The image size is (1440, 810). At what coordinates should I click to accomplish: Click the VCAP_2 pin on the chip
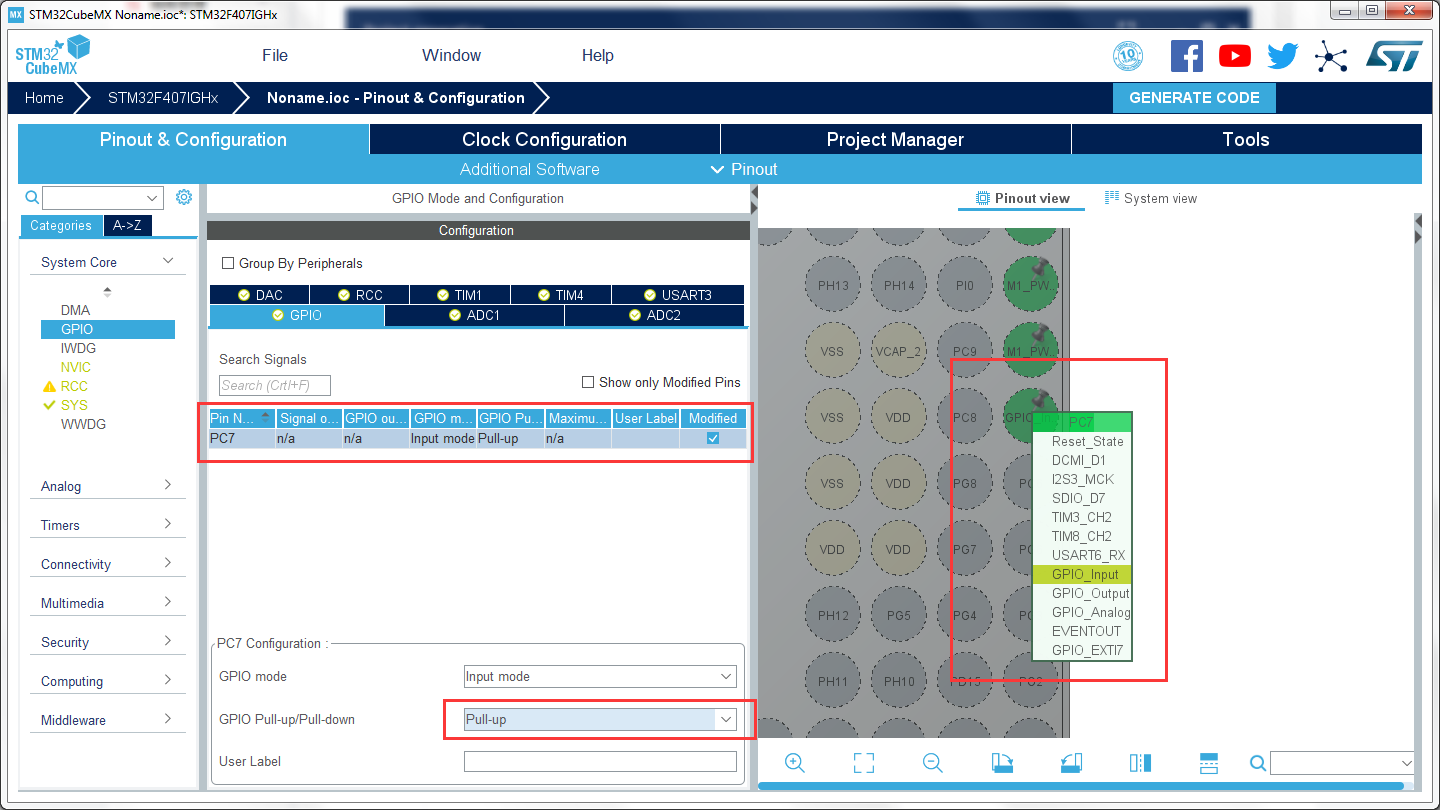click(898, 351)
